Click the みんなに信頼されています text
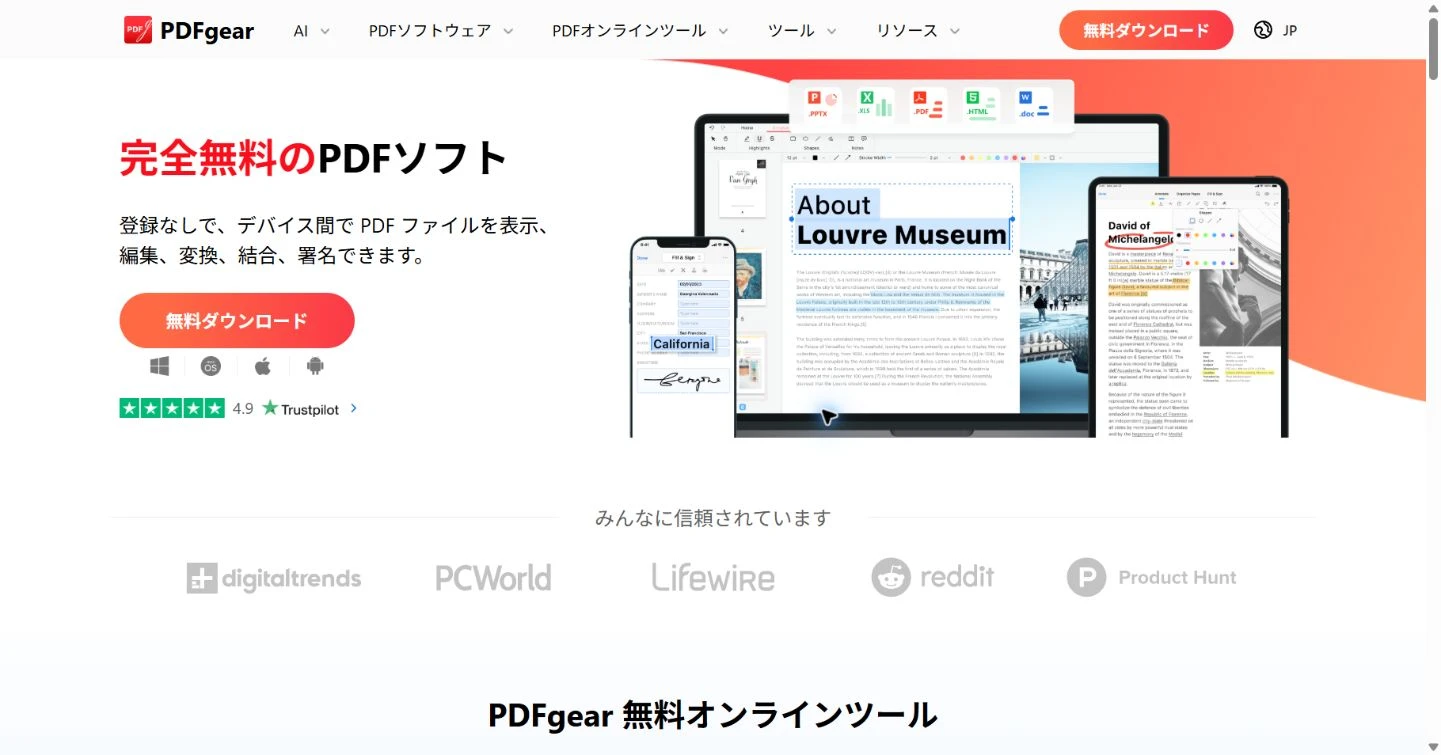 coord(713,518)
